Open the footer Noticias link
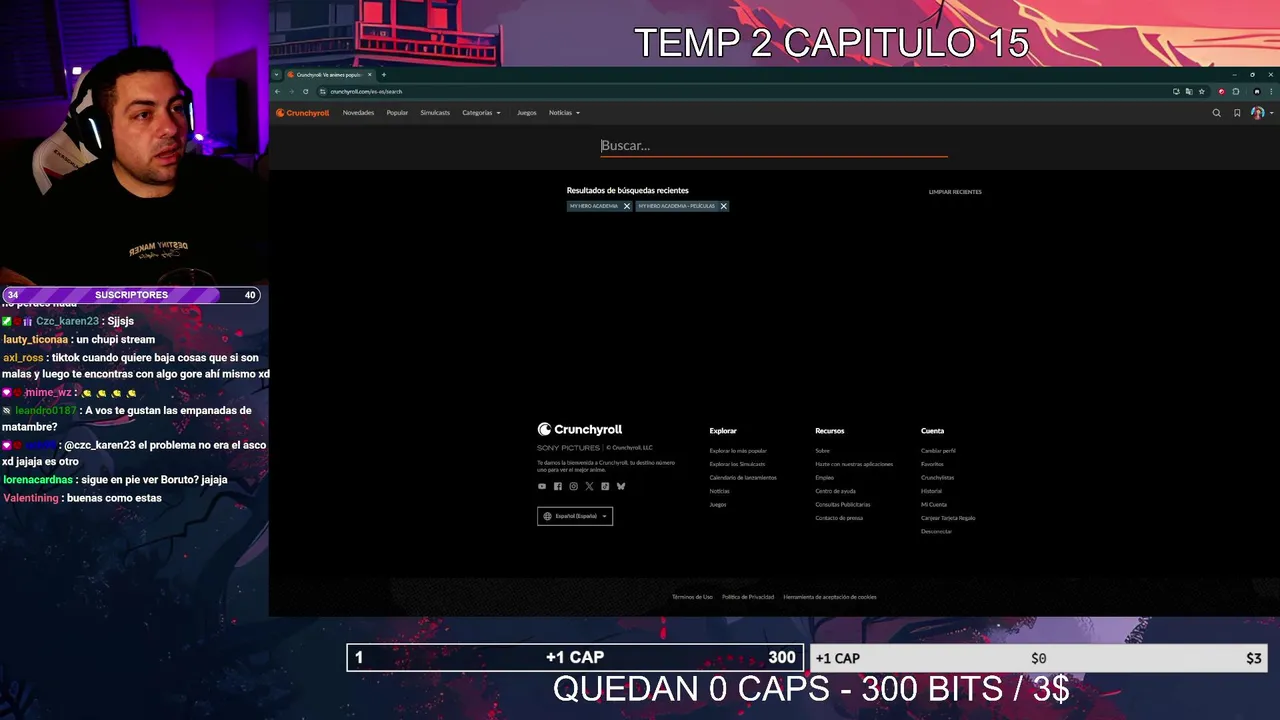The image size is (1280, 720). click(719, 491)
